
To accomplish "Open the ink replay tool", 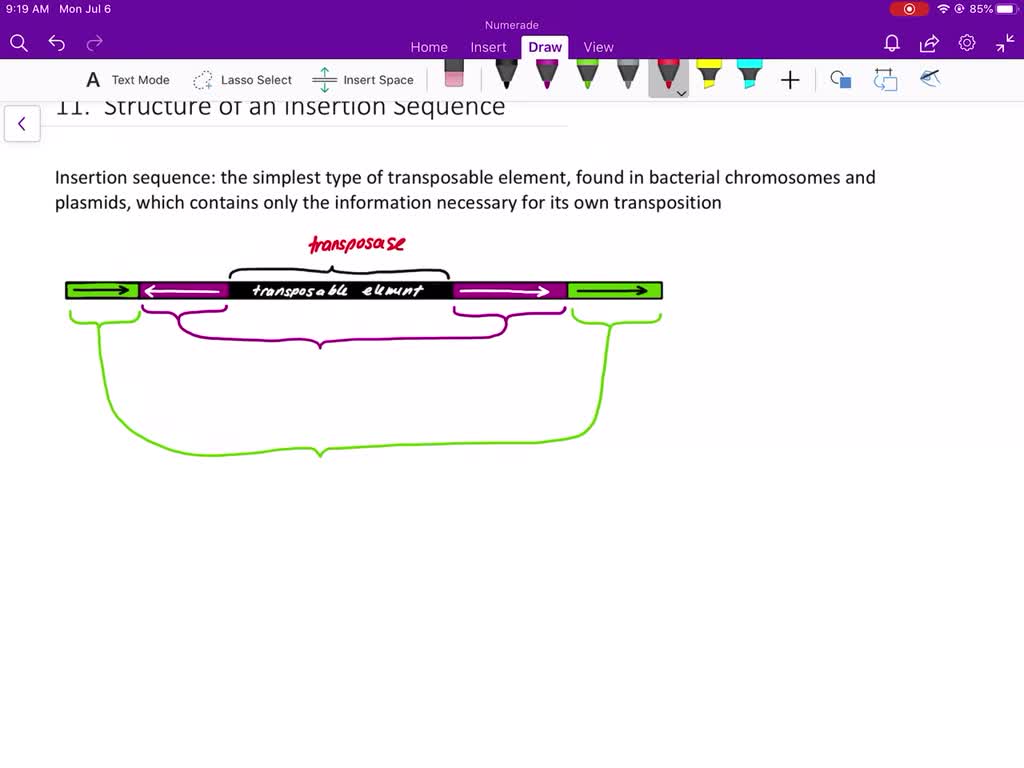I will tap(929, 78).
